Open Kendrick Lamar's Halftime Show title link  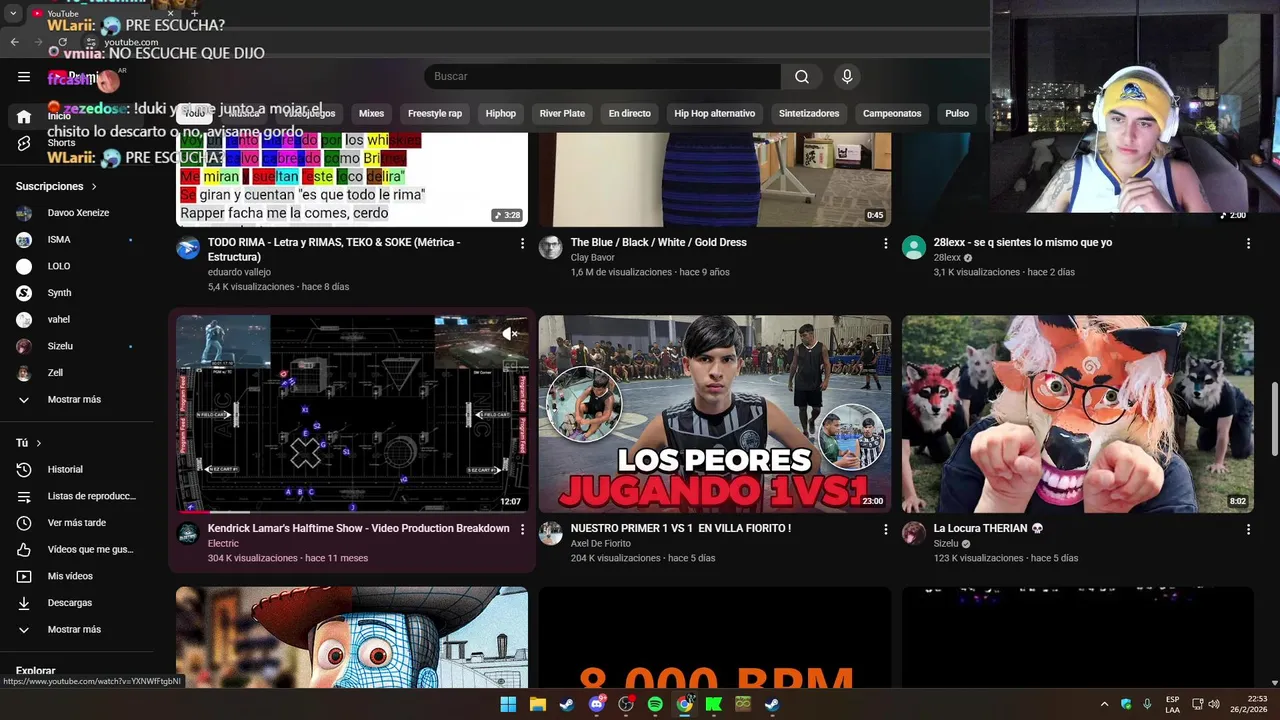[x=359, y=529]
